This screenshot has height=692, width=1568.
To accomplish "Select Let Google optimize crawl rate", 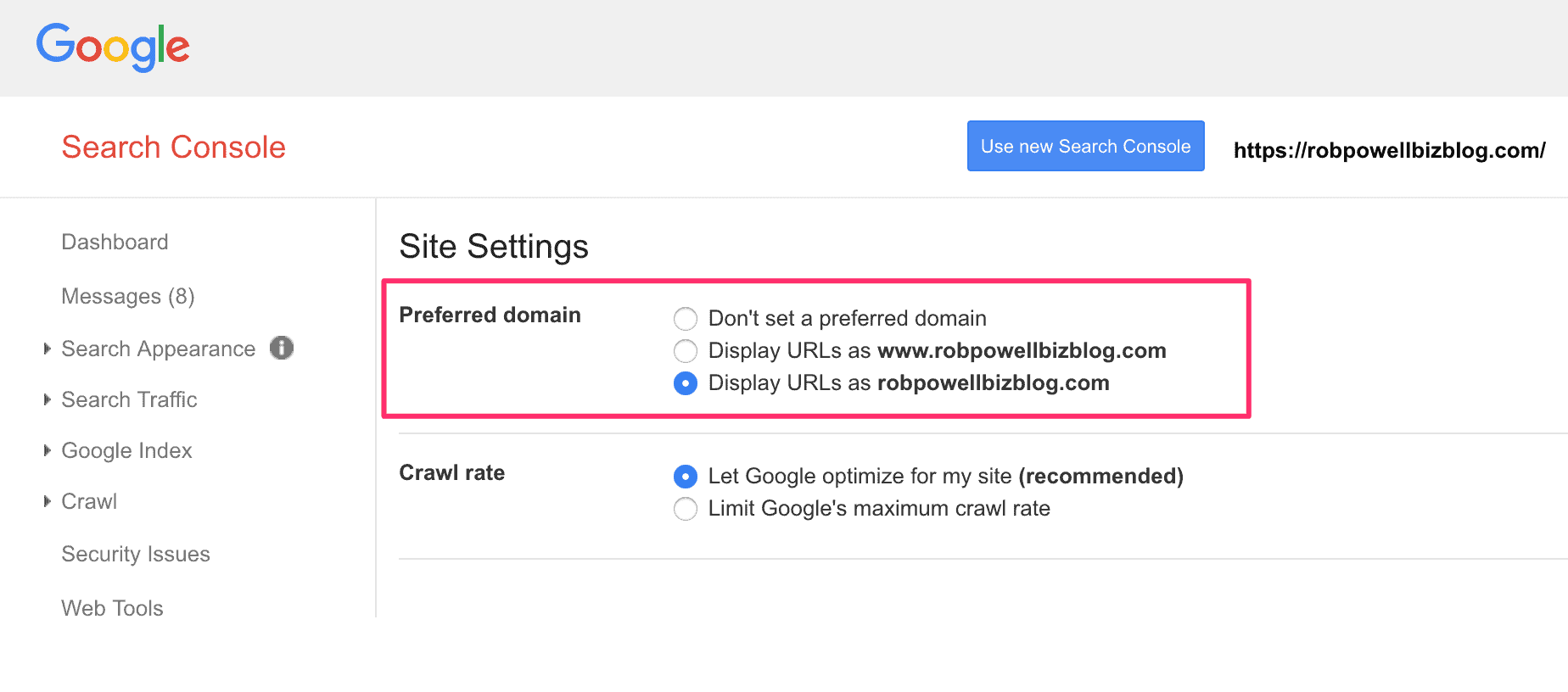I will (x=686, y=477).
